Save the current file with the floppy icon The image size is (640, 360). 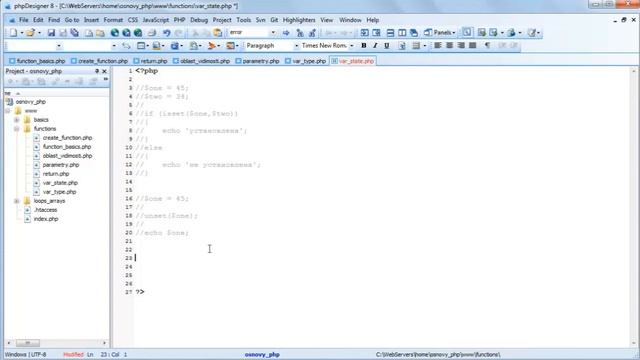pos(51,33)
